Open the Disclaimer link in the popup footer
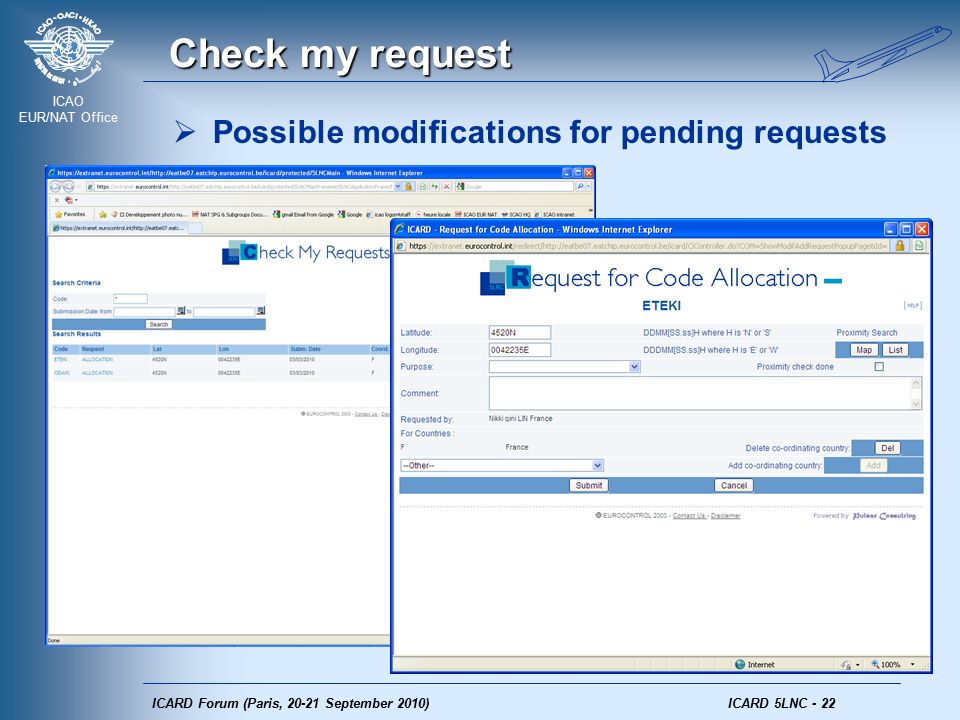This screenshot has width=960, height=720. point(726,516)
